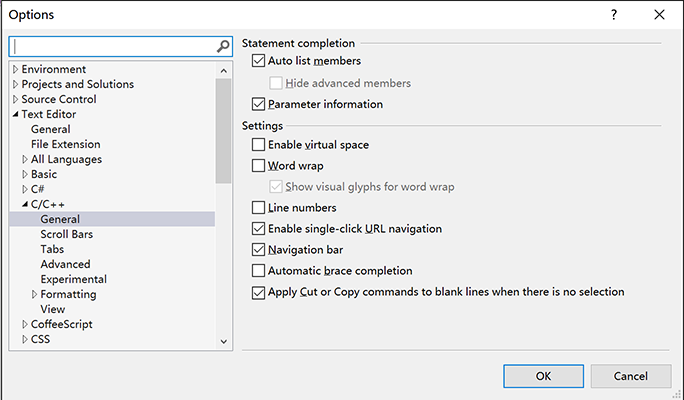Viewport: 684px width, 400px height.
Task: Expand the CoffeeScript language node
Action: click(x=25, y=324)
